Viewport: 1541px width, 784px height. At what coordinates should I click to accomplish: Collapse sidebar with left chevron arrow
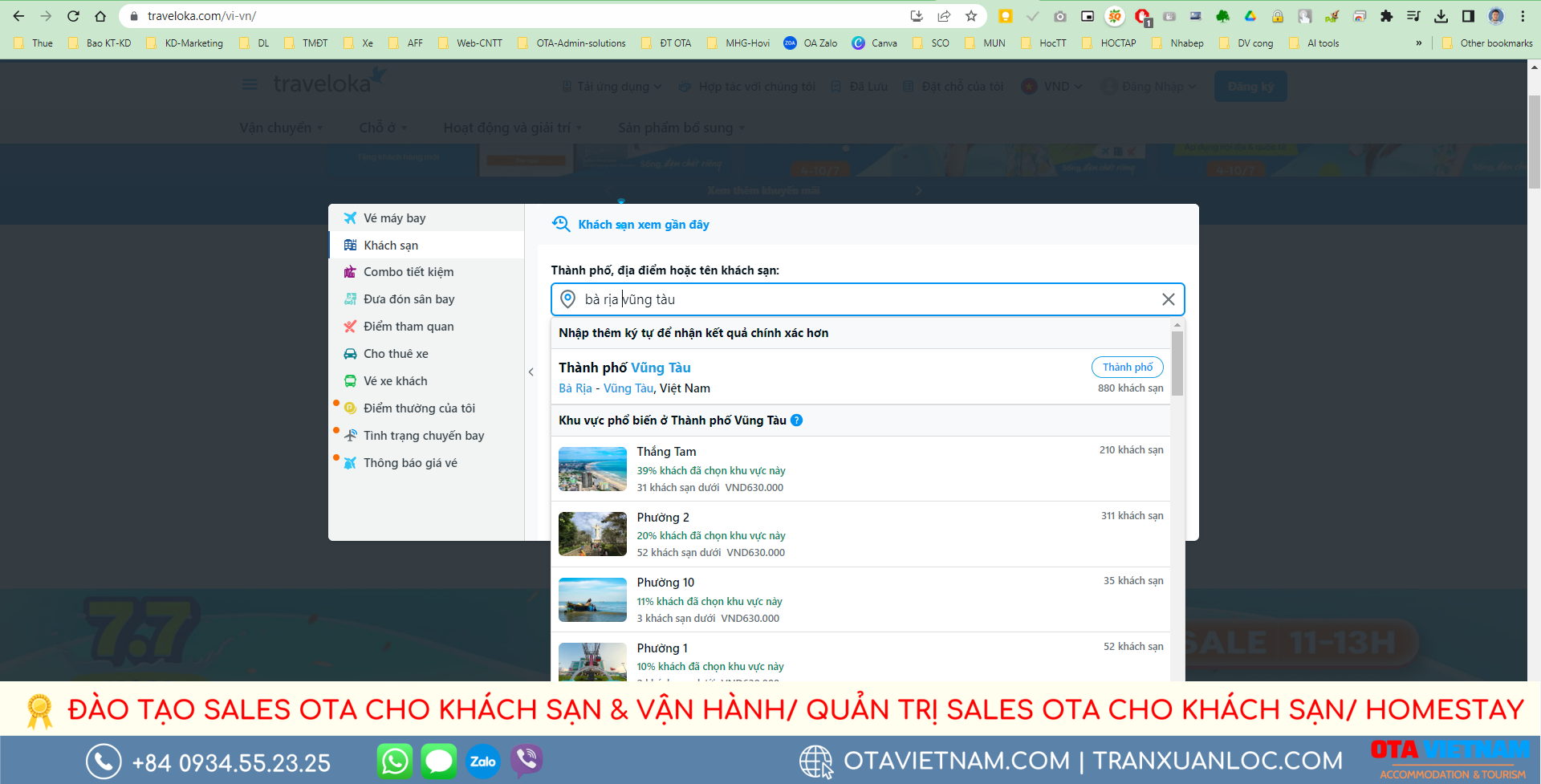click(x=531, y=372)
